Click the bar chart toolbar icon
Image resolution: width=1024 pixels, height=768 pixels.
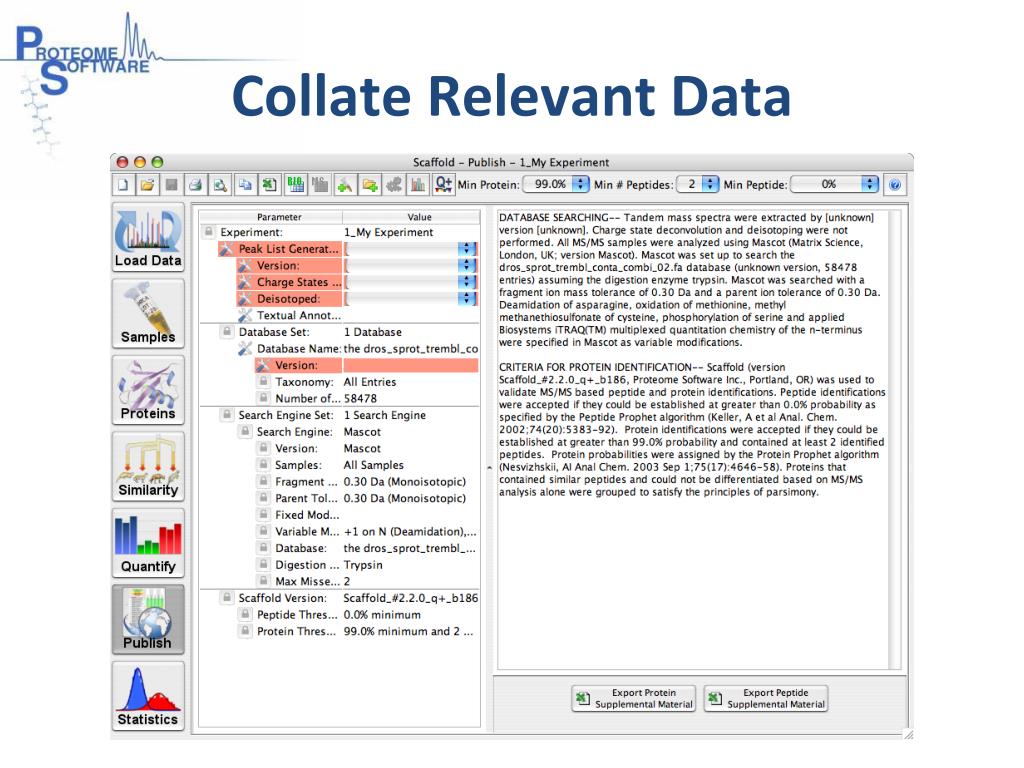pos(418,185)
